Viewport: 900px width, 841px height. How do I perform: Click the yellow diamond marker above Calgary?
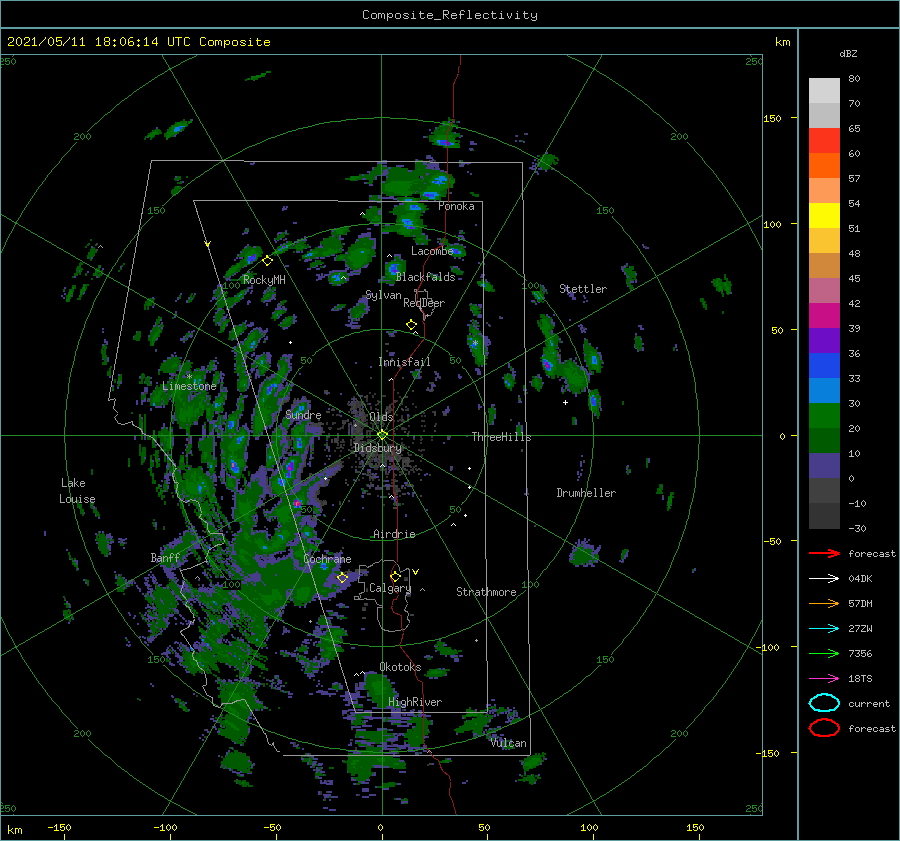(395, 576)
